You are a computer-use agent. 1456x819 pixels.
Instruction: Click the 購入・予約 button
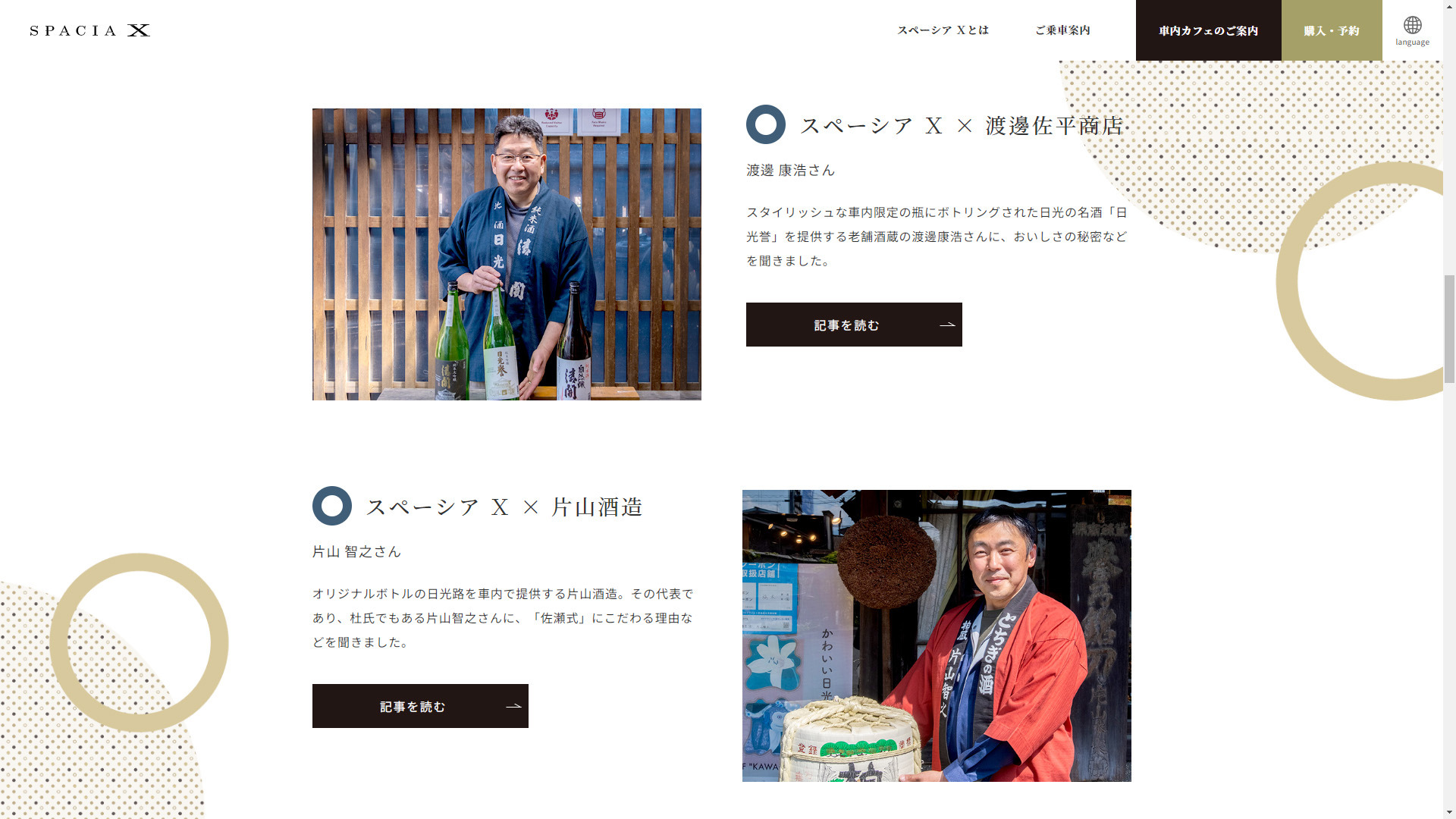pos(1332,30)
